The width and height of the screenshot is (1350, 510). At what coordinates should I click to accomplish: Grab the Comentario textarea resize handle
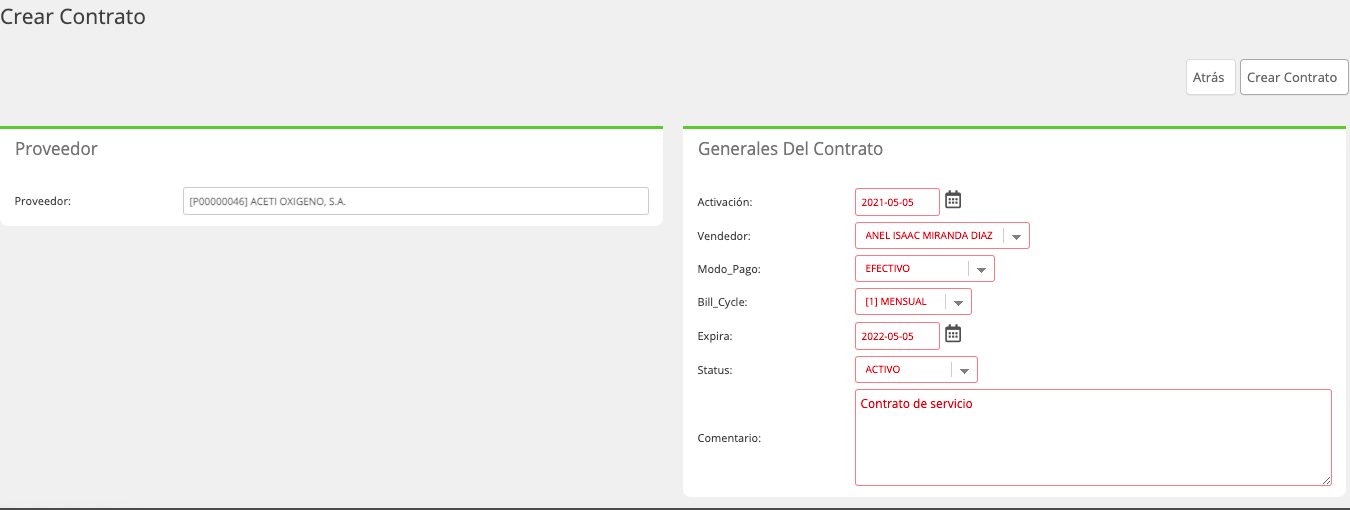1325,480
